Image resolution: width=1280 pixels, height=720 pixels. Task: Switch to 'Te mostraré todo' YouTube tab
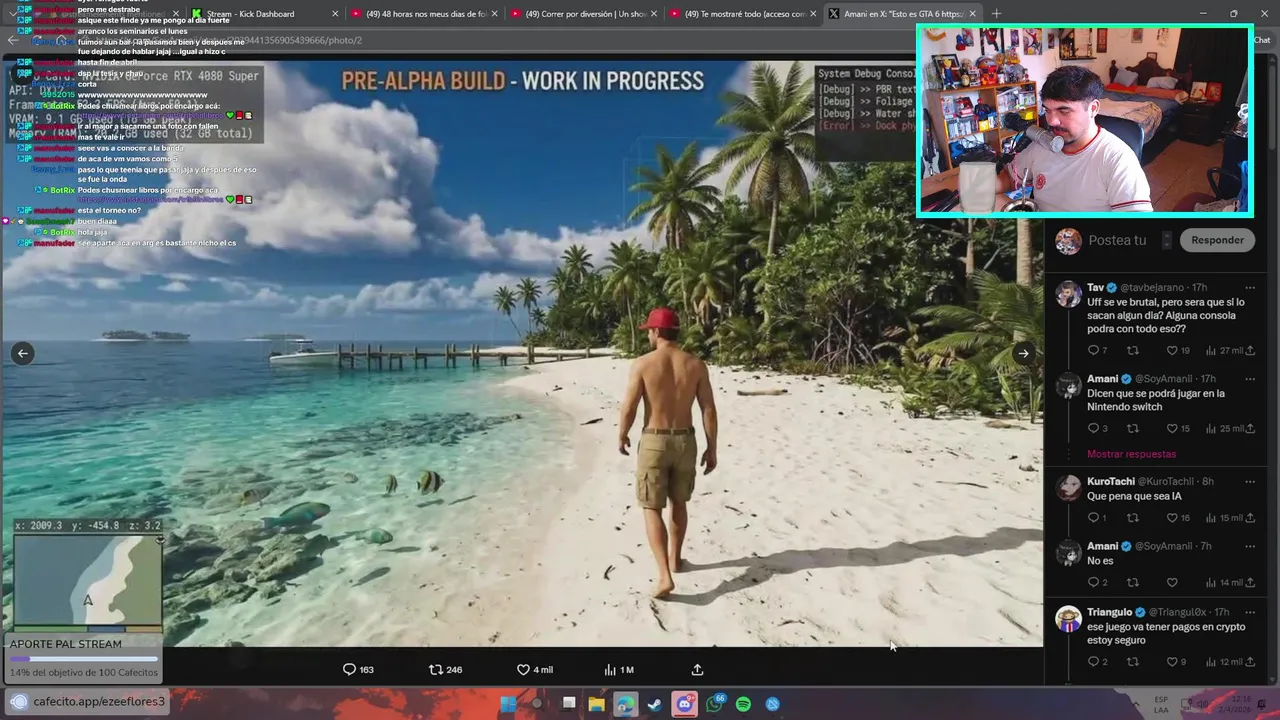(743, 14)
